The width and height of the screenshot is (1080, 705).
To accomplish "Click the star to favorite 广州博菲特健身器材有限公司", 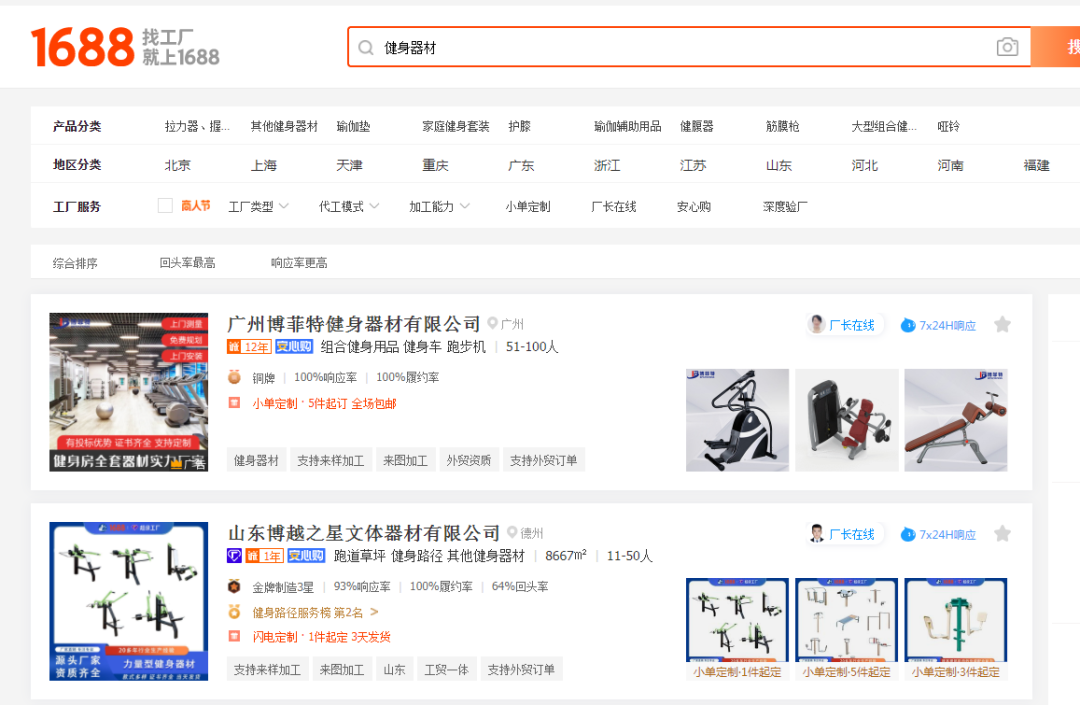I will click(x=1003, y=323).
